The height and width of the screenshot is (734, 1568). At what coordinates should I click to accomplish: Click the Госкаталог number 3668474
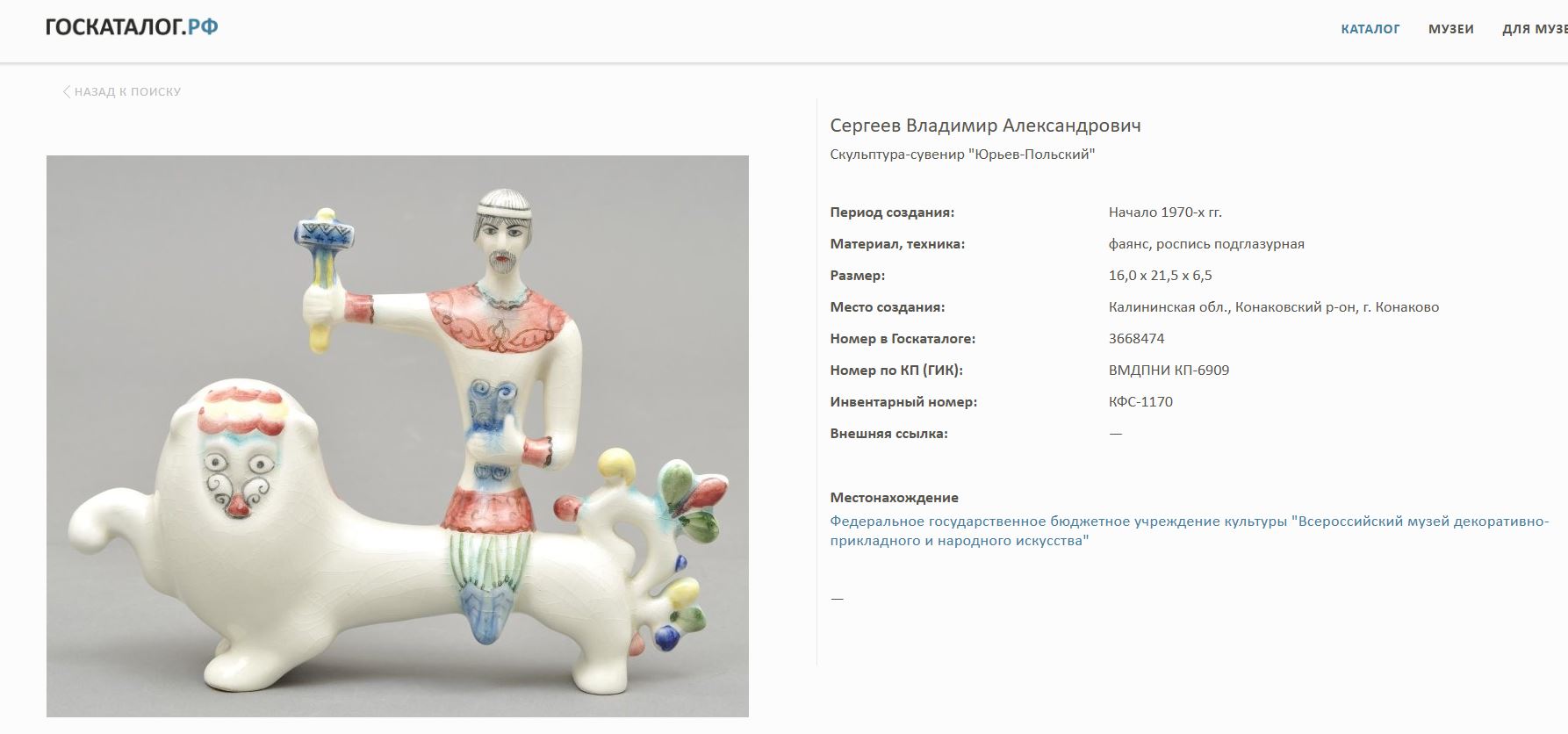(x=1136, y=338)
